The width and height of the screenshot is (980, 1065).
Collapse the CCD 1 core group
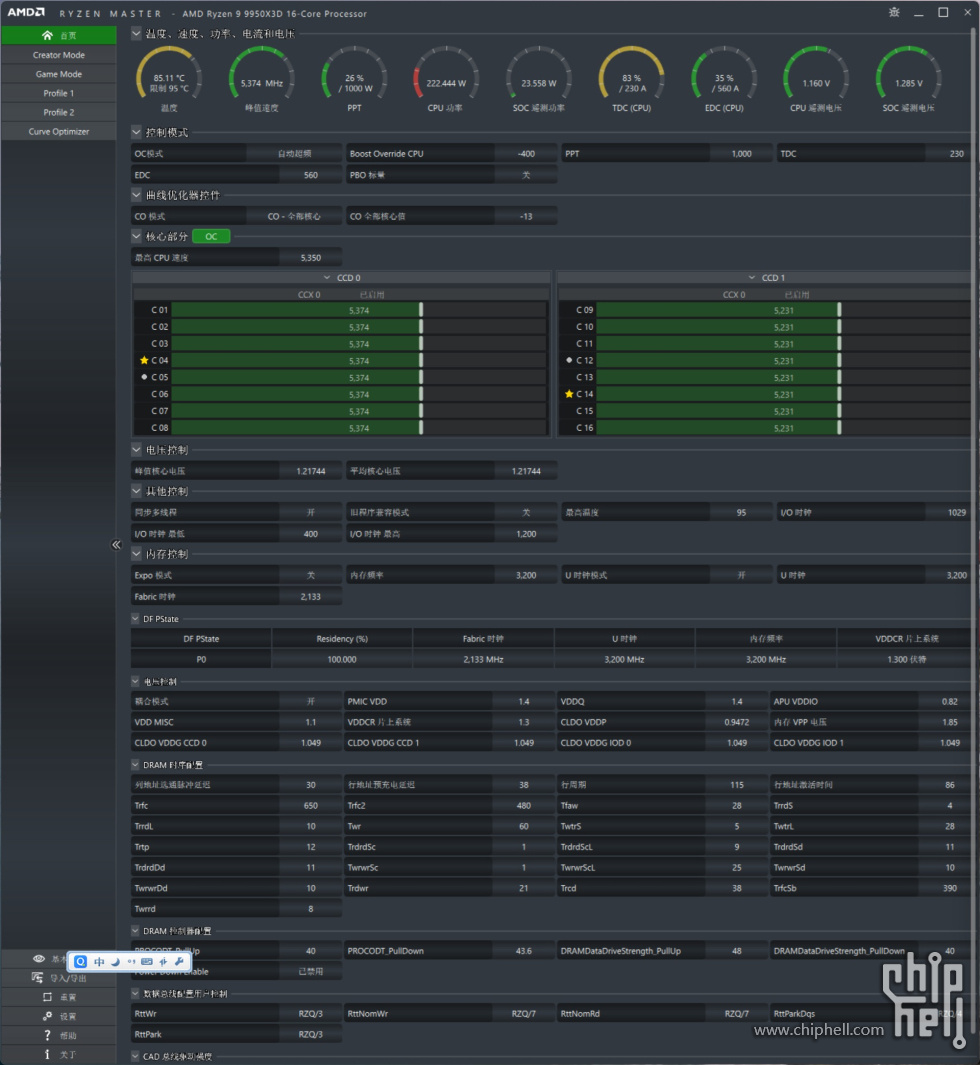(752, 278)
